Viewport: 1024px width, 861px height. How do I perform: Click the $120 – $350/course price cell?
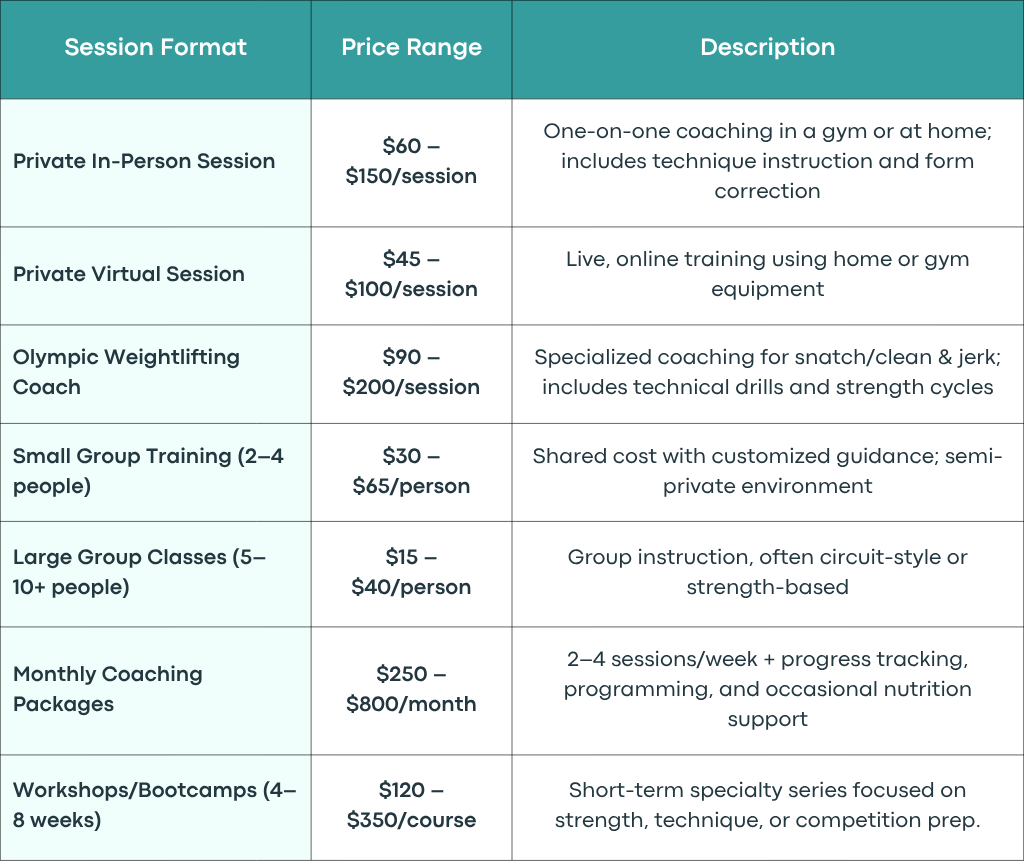411,807
